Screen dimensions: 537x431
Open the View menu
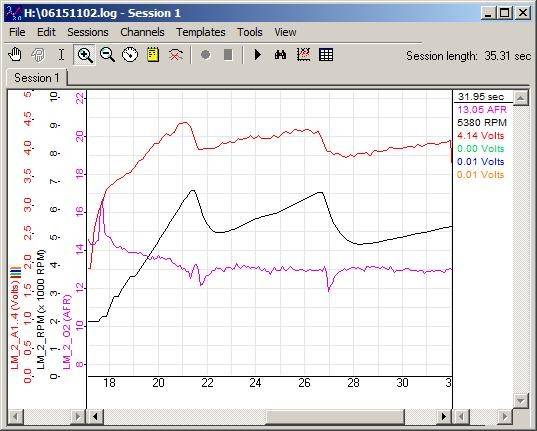coord(285,32)
